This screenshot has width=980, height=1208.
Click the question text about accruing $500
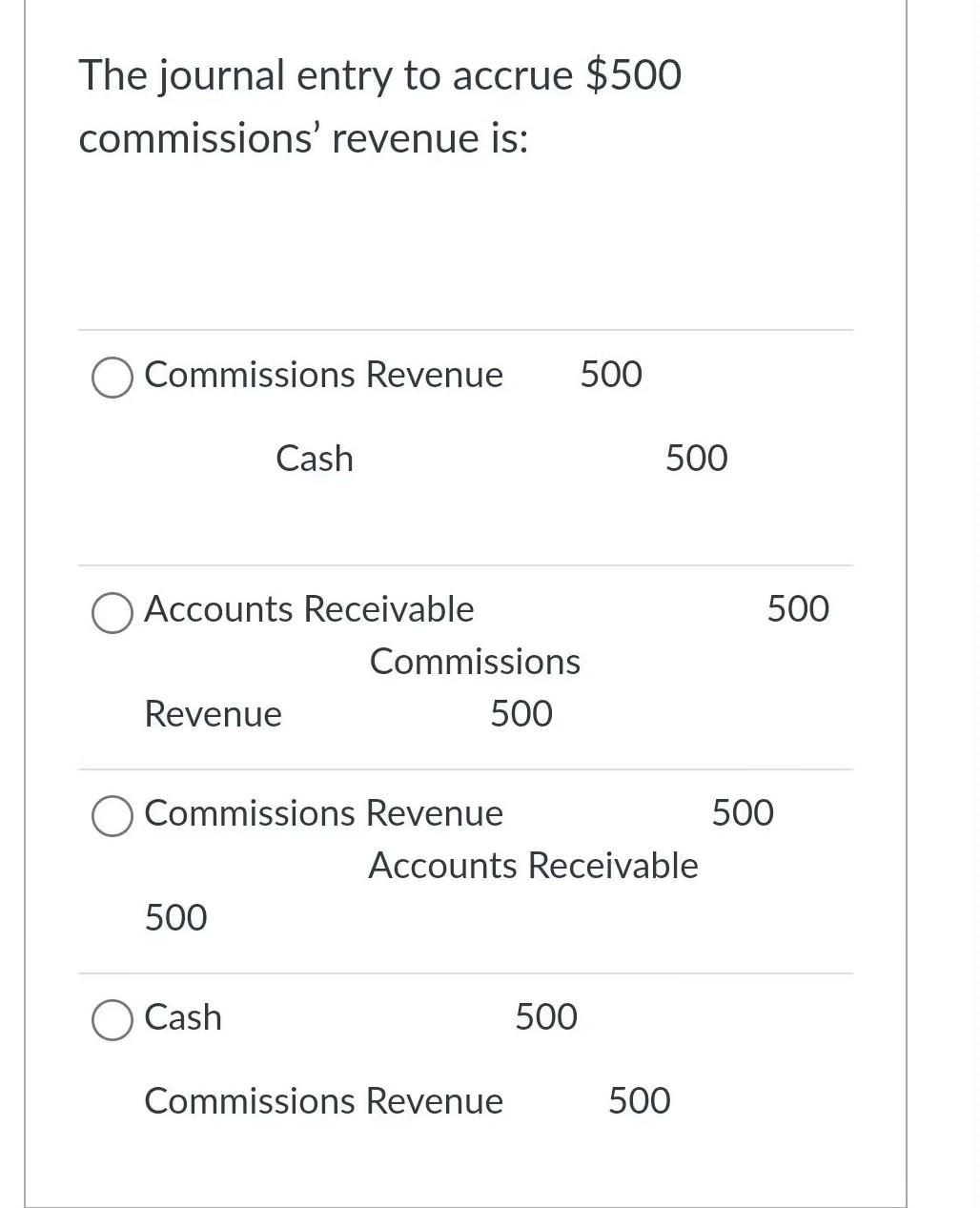click(379, 106)
